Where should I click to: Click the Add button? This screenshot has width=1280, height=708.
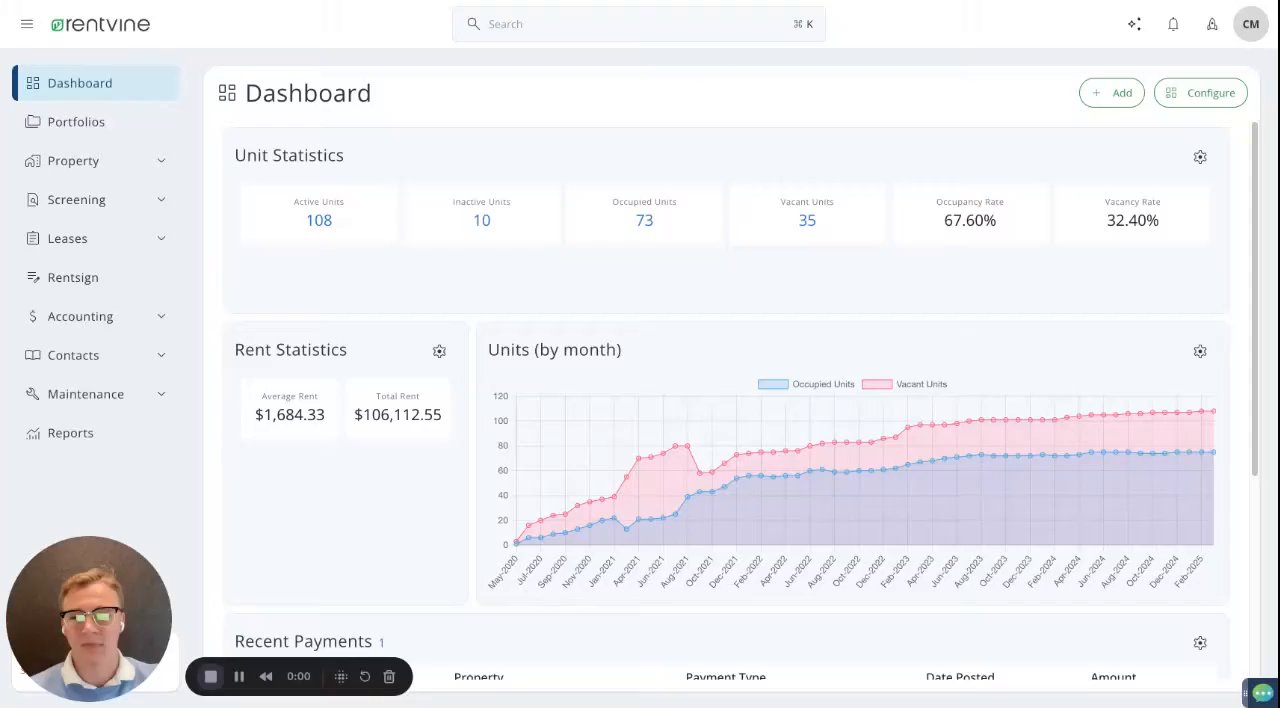click(1111, 93)
